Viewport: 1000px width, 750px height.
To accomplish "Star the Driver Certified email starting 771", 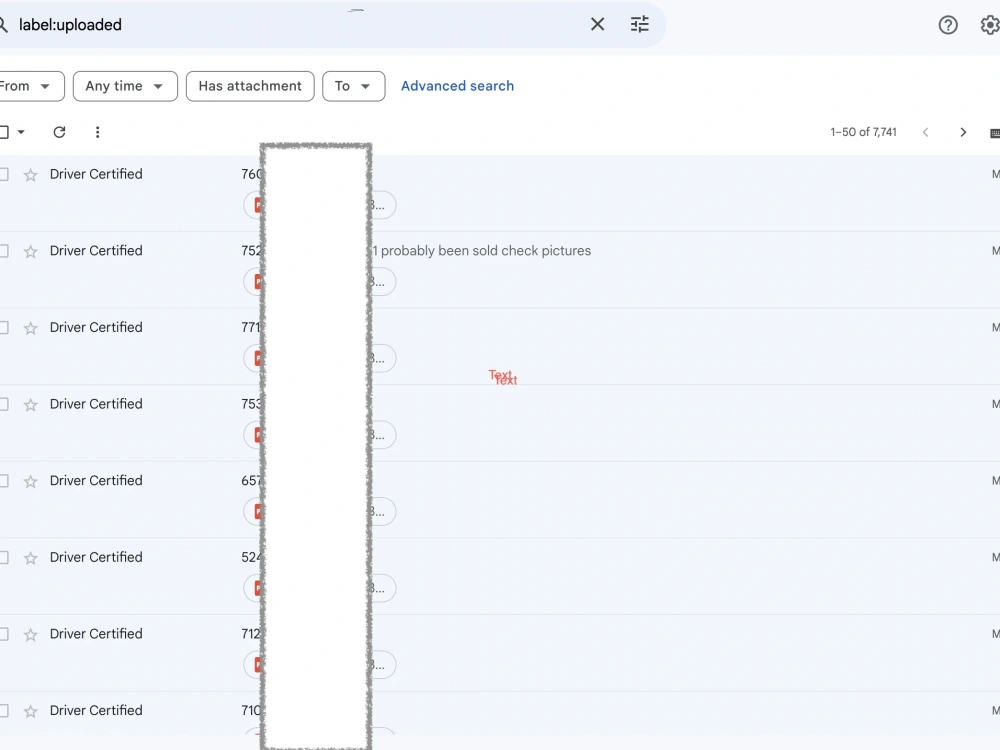I will [31, 328].
